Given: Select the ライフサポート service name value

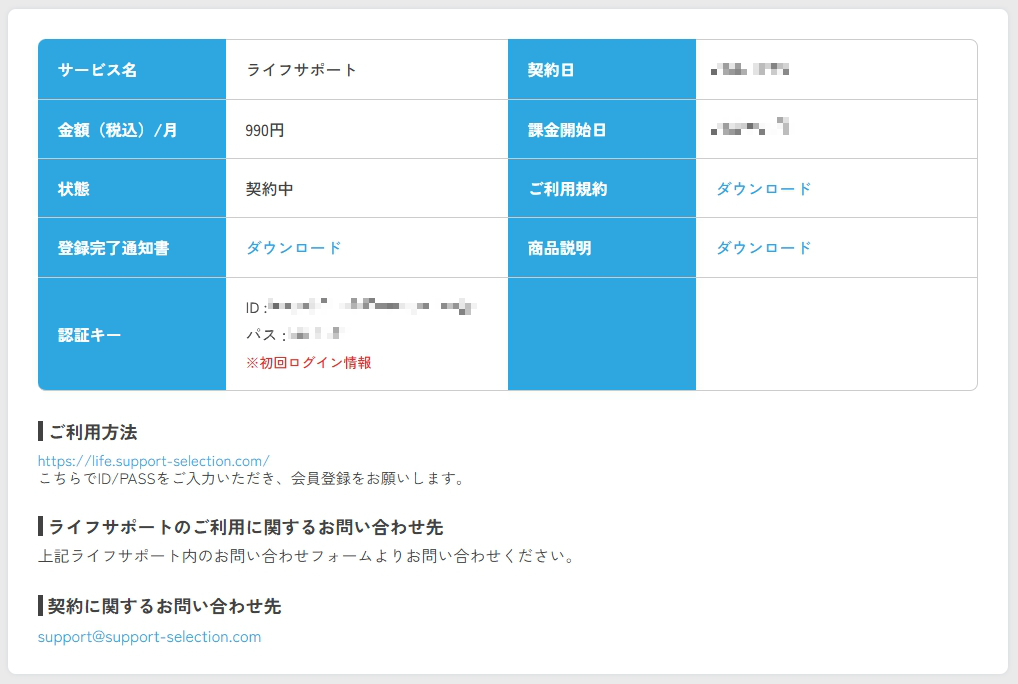Looking at the screenshot, I should (301, 70).
